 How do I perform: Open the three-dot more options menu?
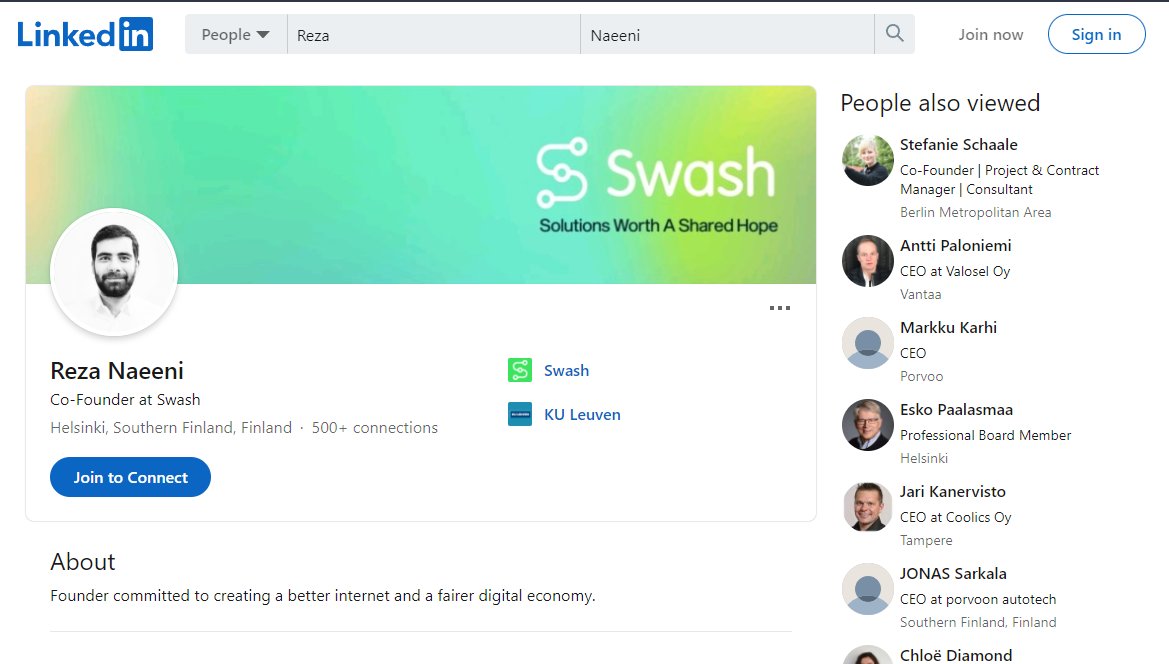780,308
